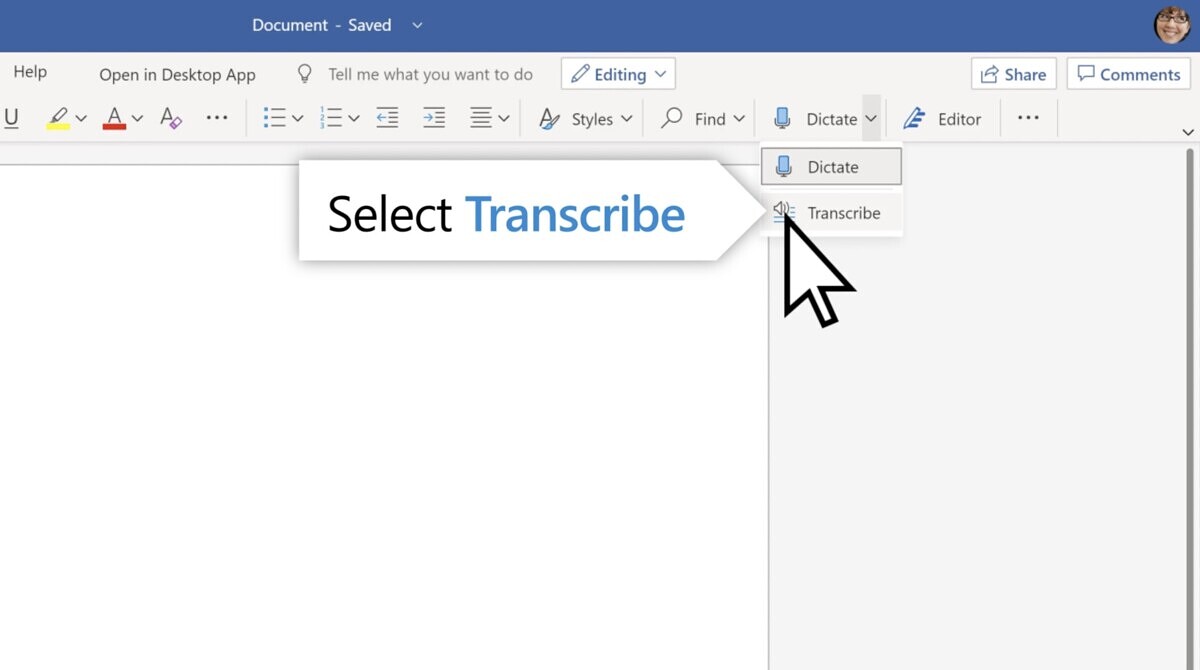This screenshot has height=670, width=1200.
Task: Click the Decrease Indent icon
Action: pyautogui.click(x=387, y=119)
